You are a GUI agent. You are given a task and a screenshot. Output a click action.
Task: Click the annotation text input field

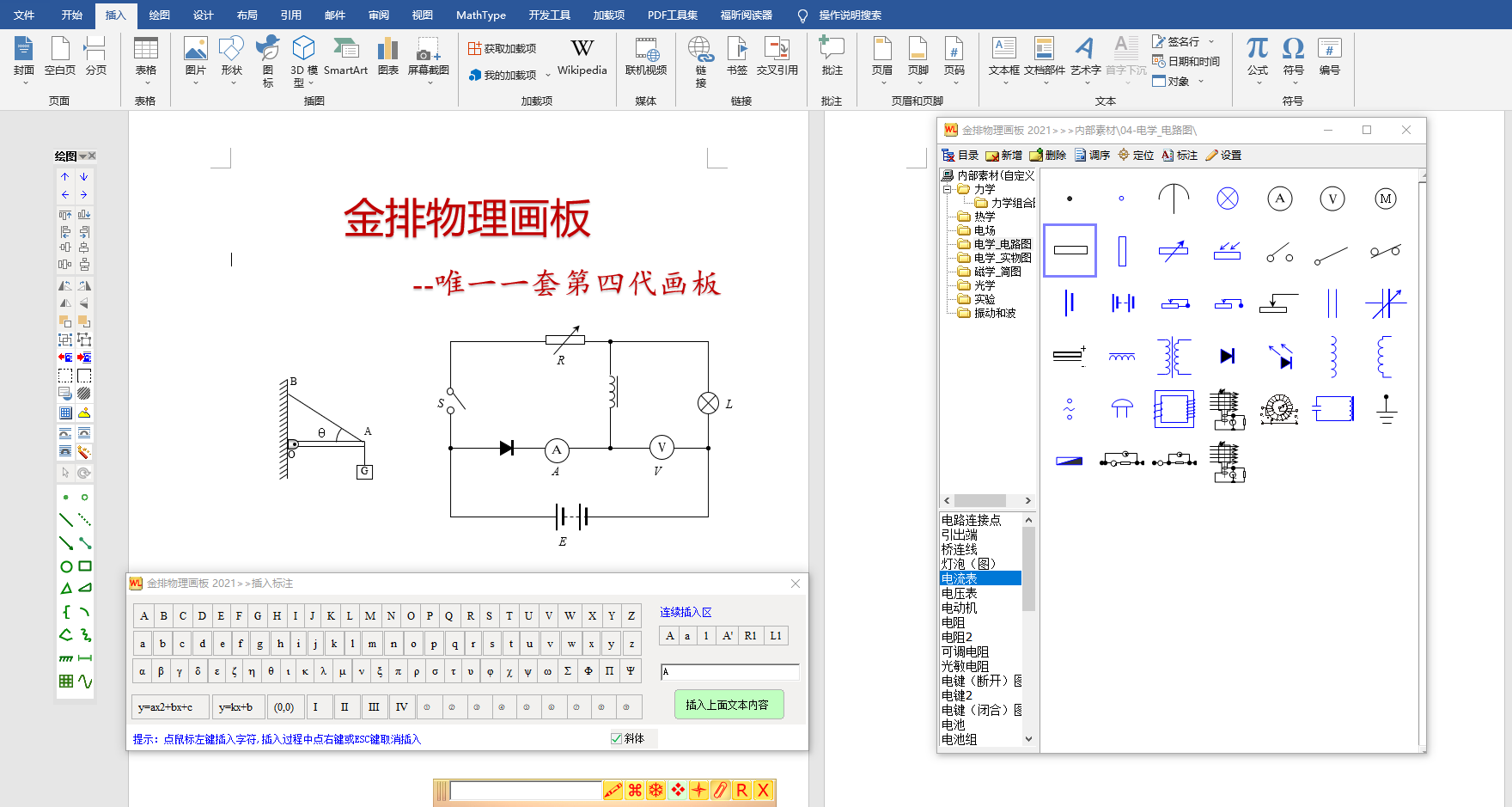click(729, 672)
